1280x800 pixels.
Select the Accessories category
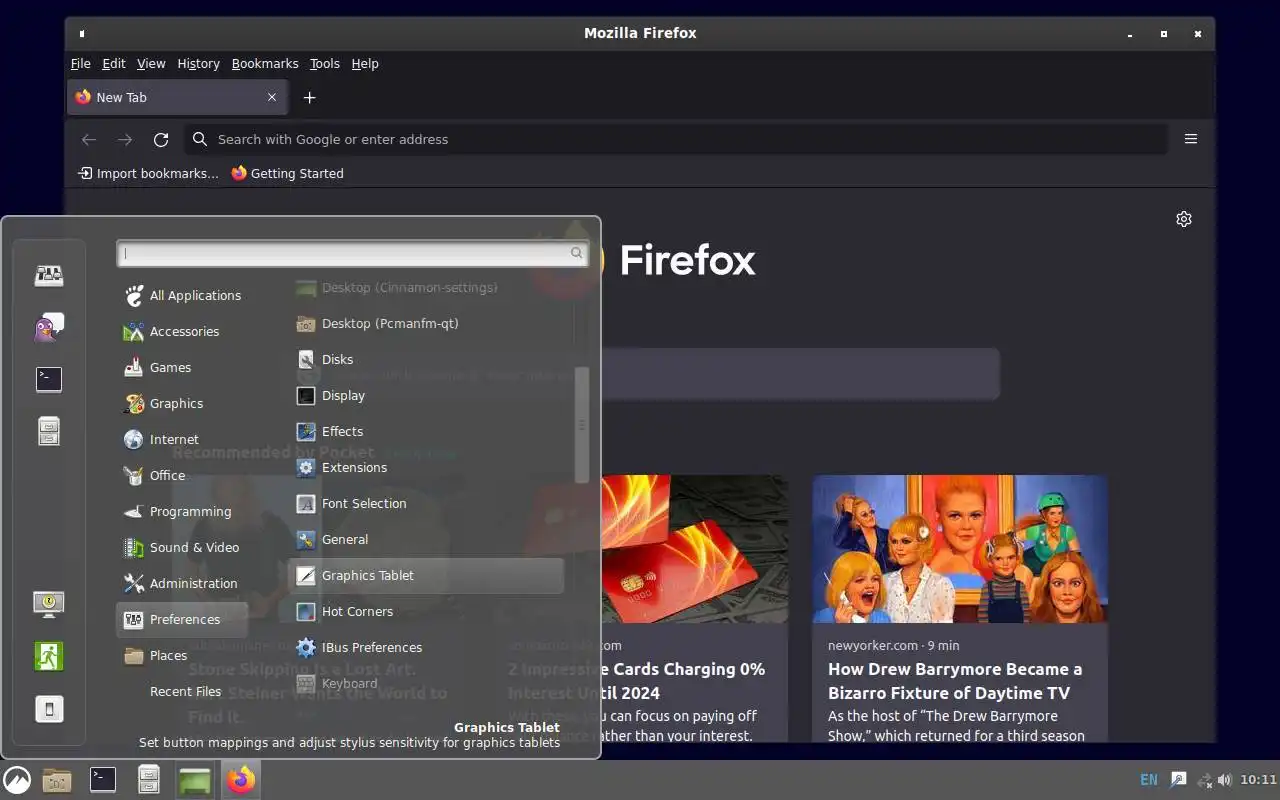pyautogui.click(x=182, y=331)
